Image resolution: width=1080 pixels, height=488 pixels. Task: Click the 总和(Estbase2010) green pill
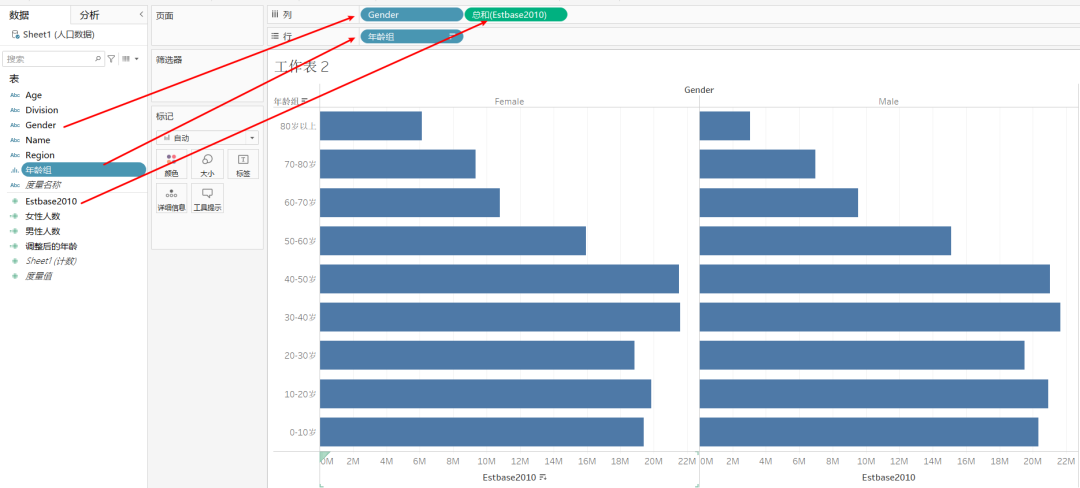516,15
